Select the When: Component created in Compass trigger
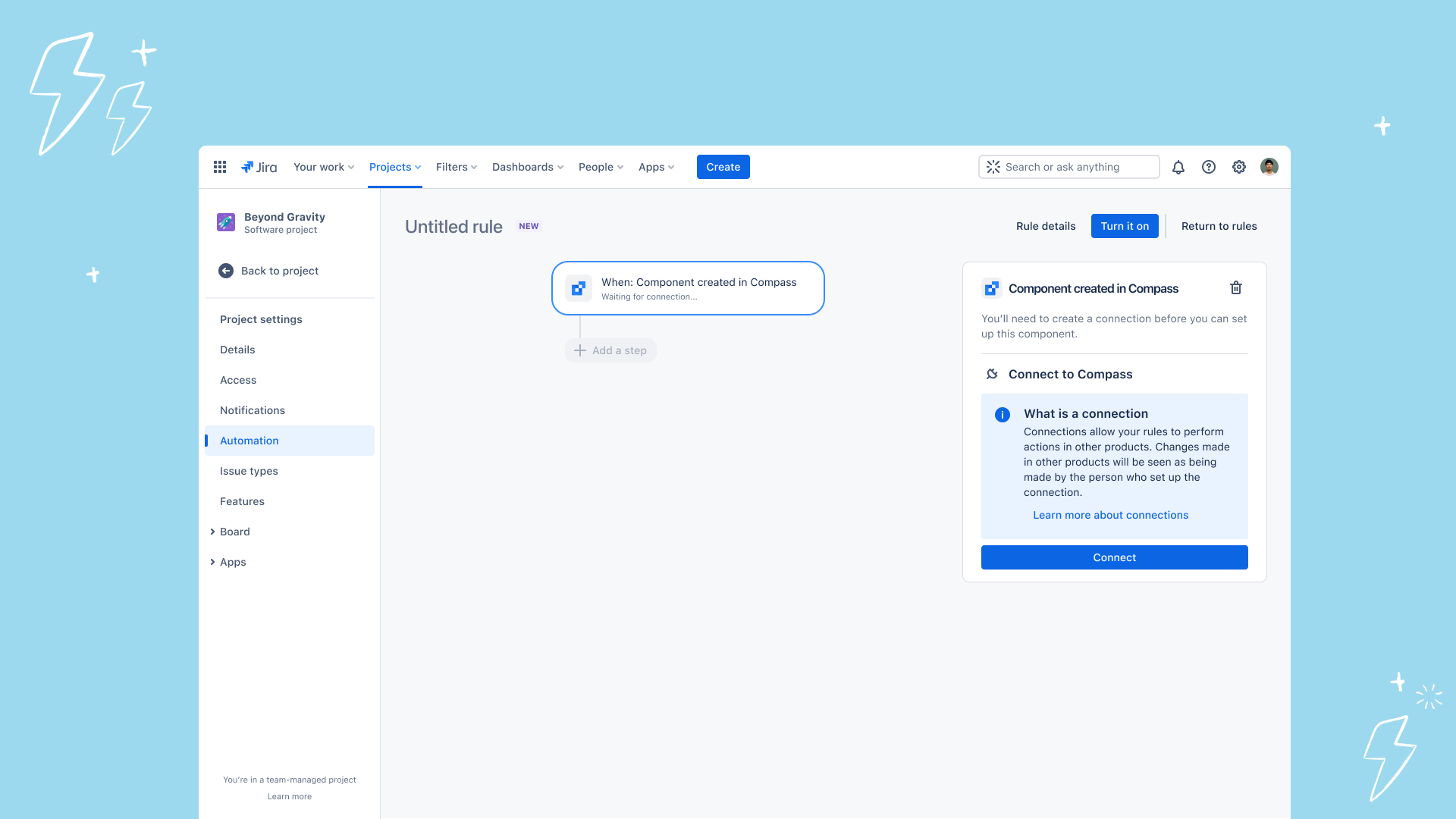Image resolution: width=1456 pixels, height=819 pixels. tap(688, 288)
